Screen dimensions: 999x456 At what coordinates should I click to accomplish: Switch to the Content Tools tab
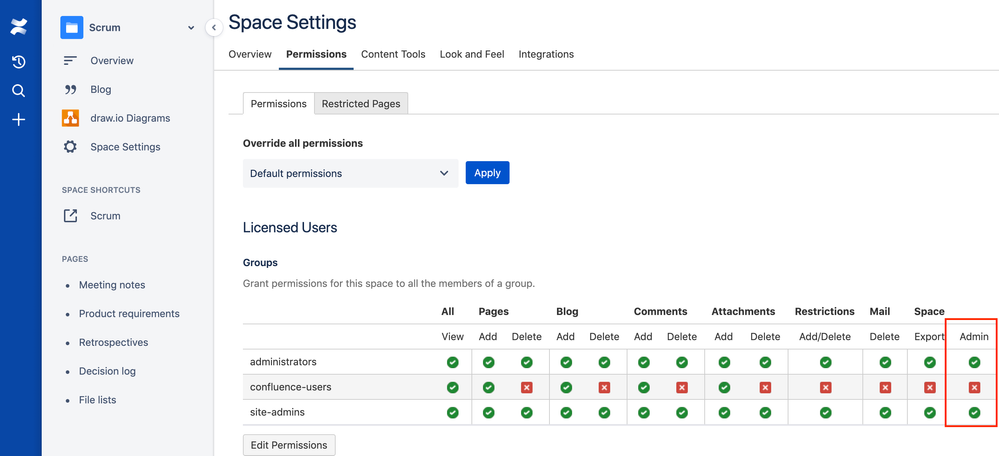[393, 54]
